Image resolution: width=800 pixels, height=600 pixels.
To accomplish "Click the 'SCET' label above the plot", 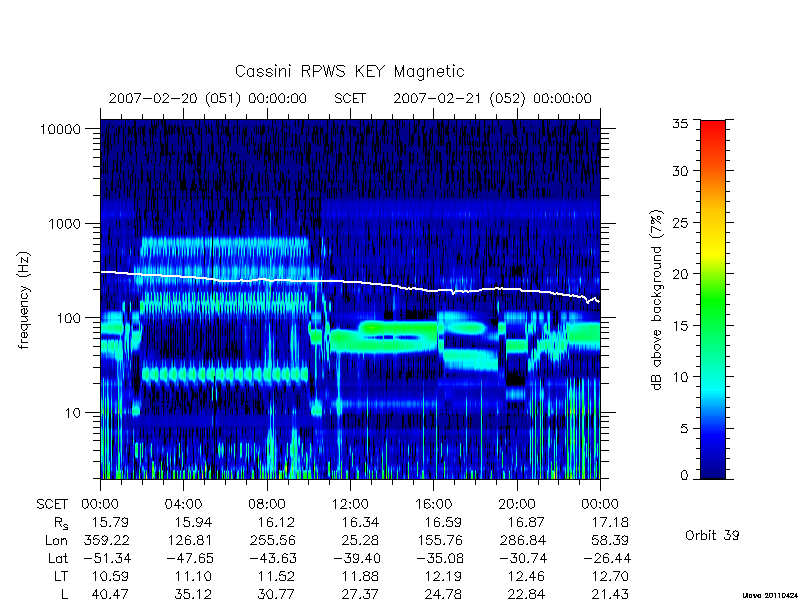I will point(350,98).
